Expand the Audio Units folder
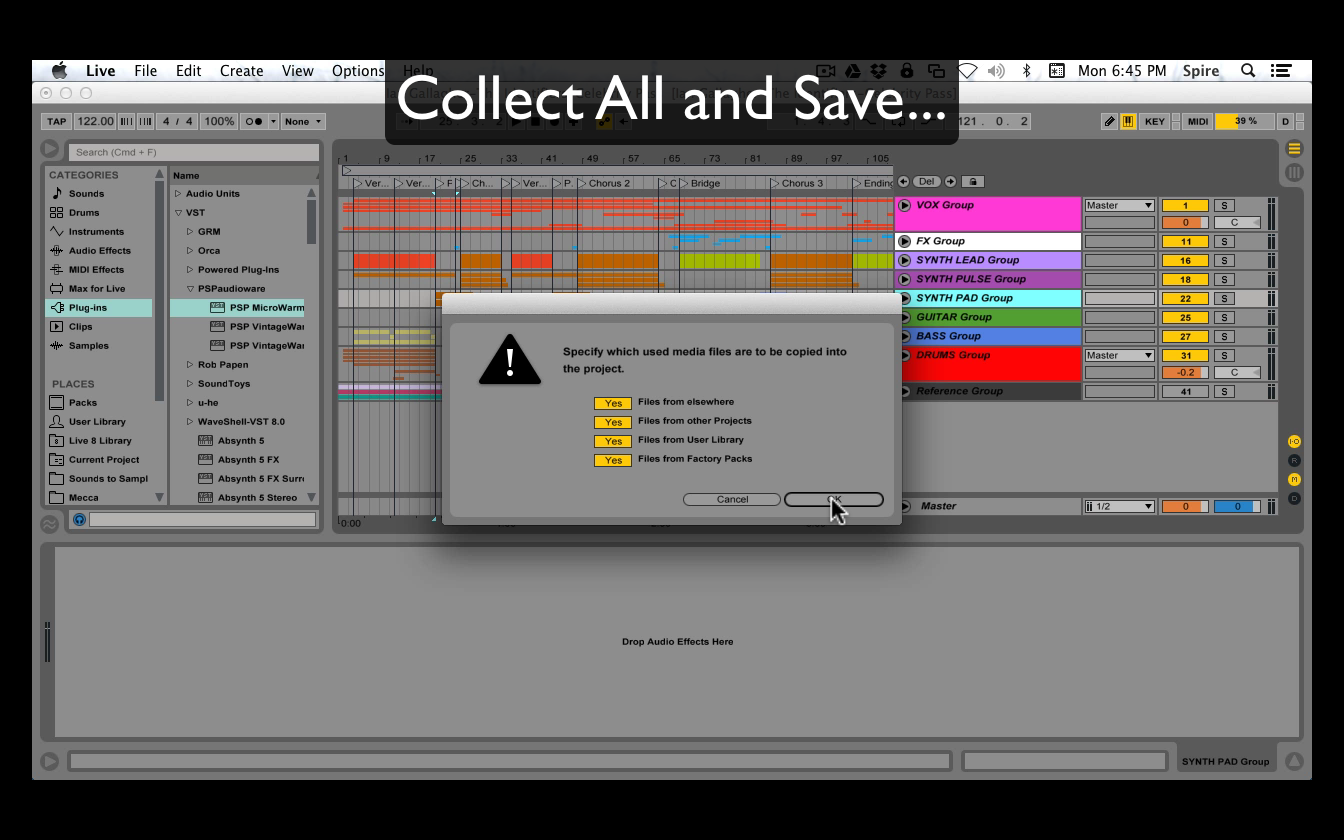Viewport: 1344px width, 840px height. 178,194
